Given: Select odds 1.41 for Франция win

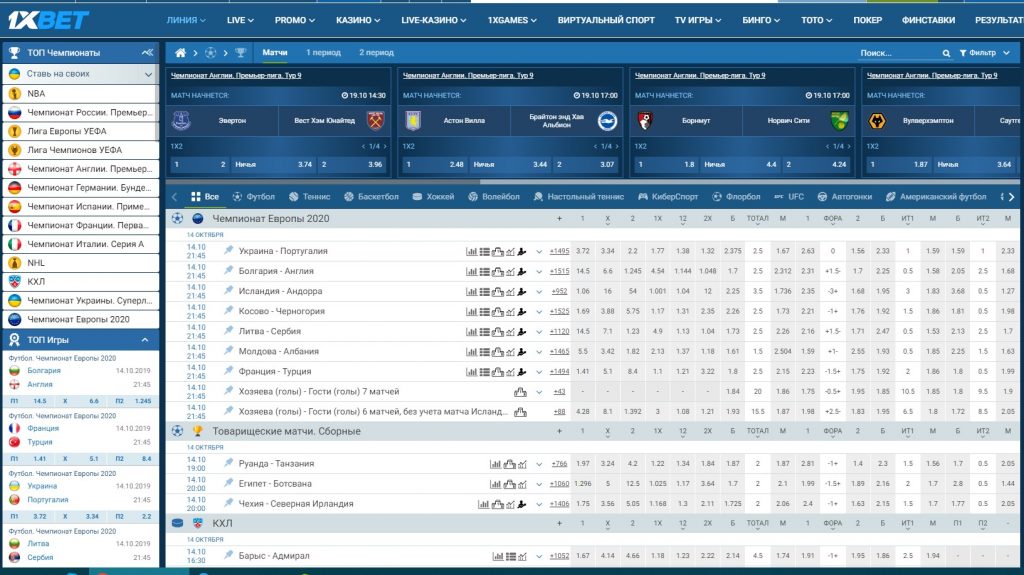Looking at the screenshot, I should pos(583,372).
